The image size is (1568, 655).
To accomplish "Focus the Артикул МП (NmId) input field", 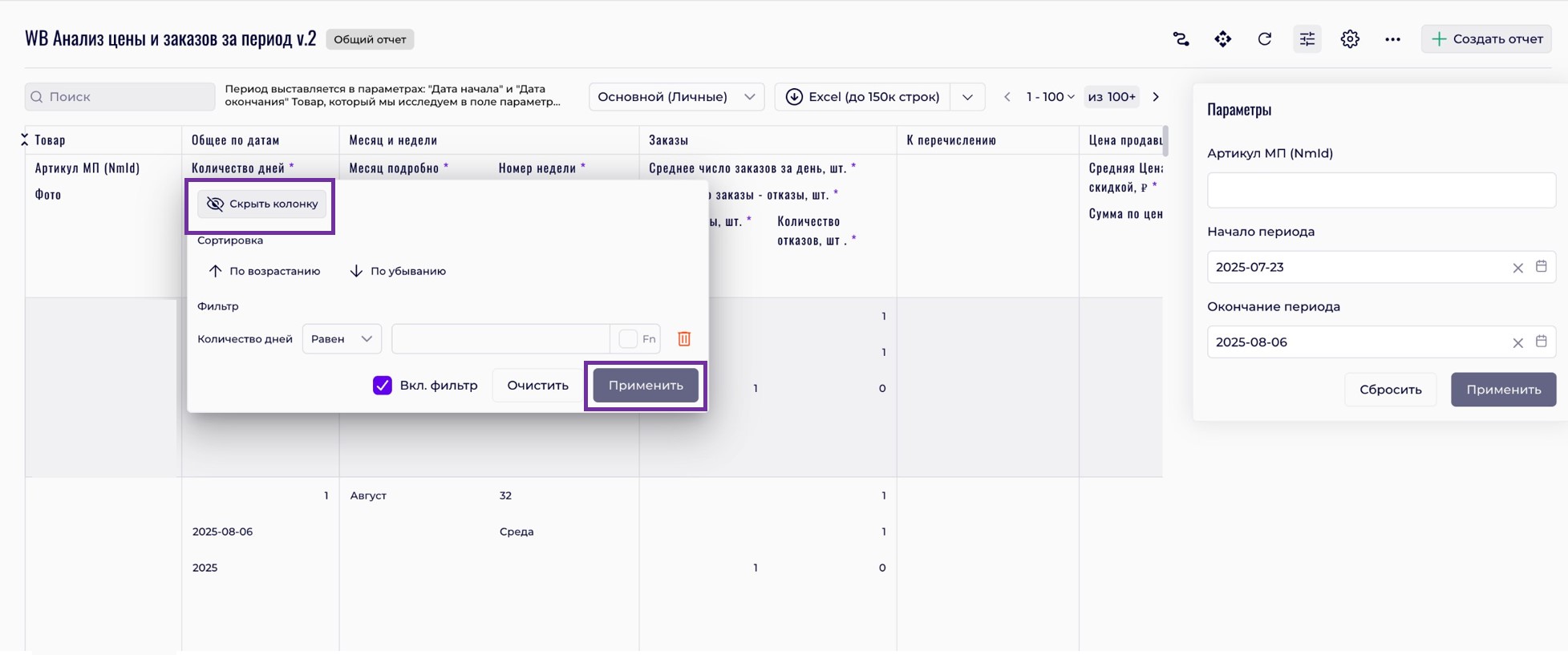I will pyautogui.click(x=1380, y=192).
